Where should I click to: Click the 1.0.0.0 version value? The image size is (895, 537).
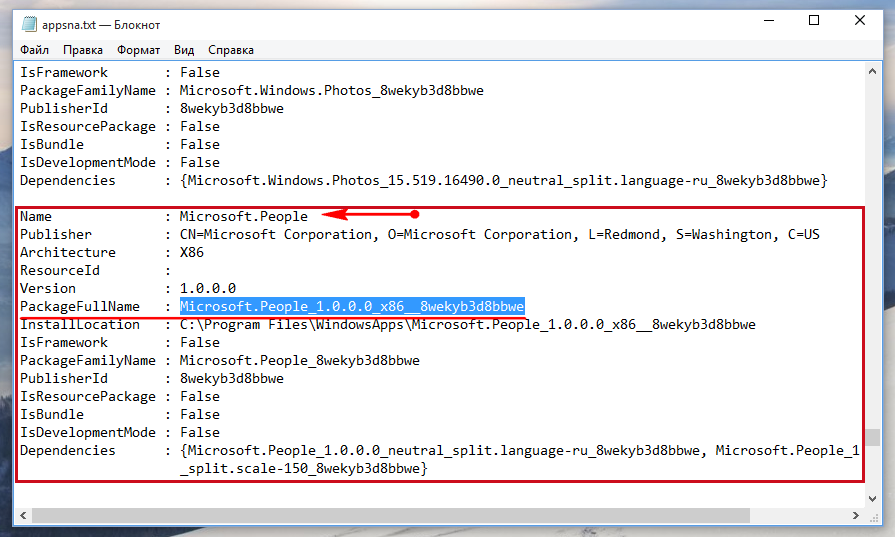click(x=208, y=288)
